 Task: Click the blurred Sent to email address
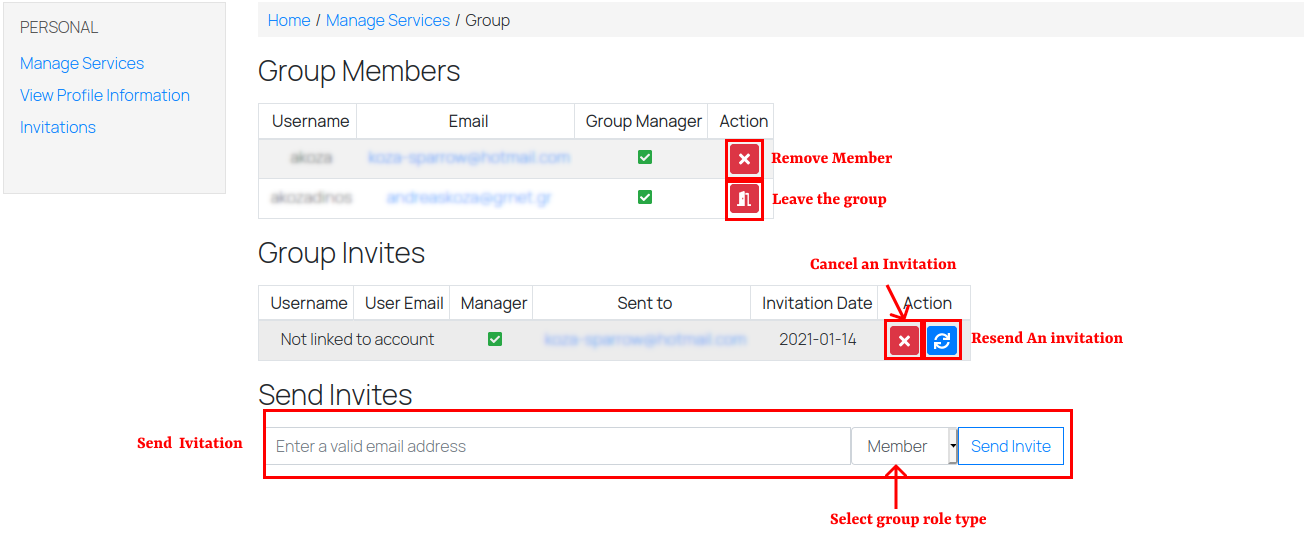point(645,340)
